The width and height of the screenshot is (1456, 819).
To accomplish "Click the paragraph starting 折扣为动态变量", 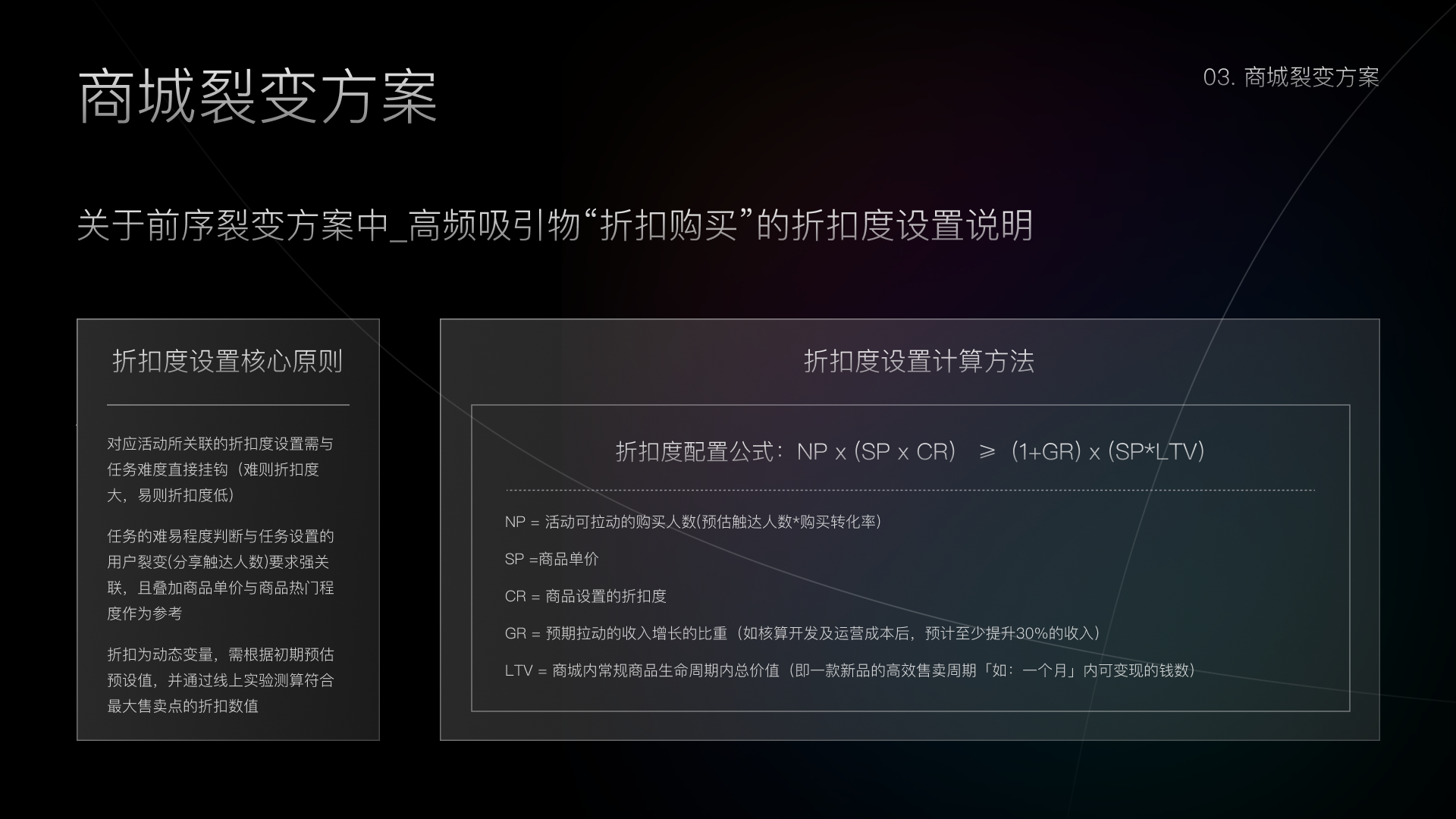I will pyautogui.click(x=220, y=680).
